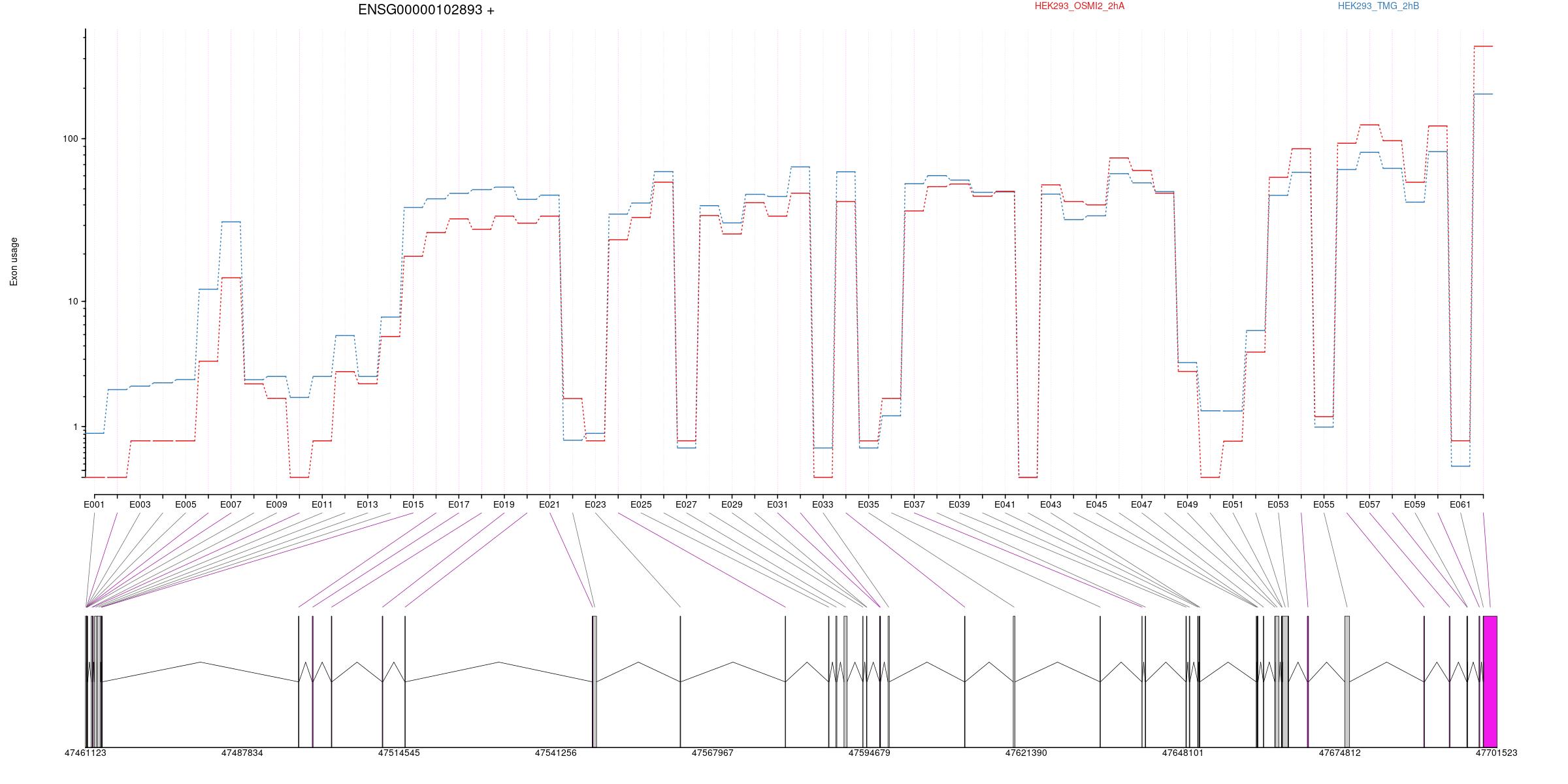
Task: Click exon label E049
Action: coord(1187,504)
